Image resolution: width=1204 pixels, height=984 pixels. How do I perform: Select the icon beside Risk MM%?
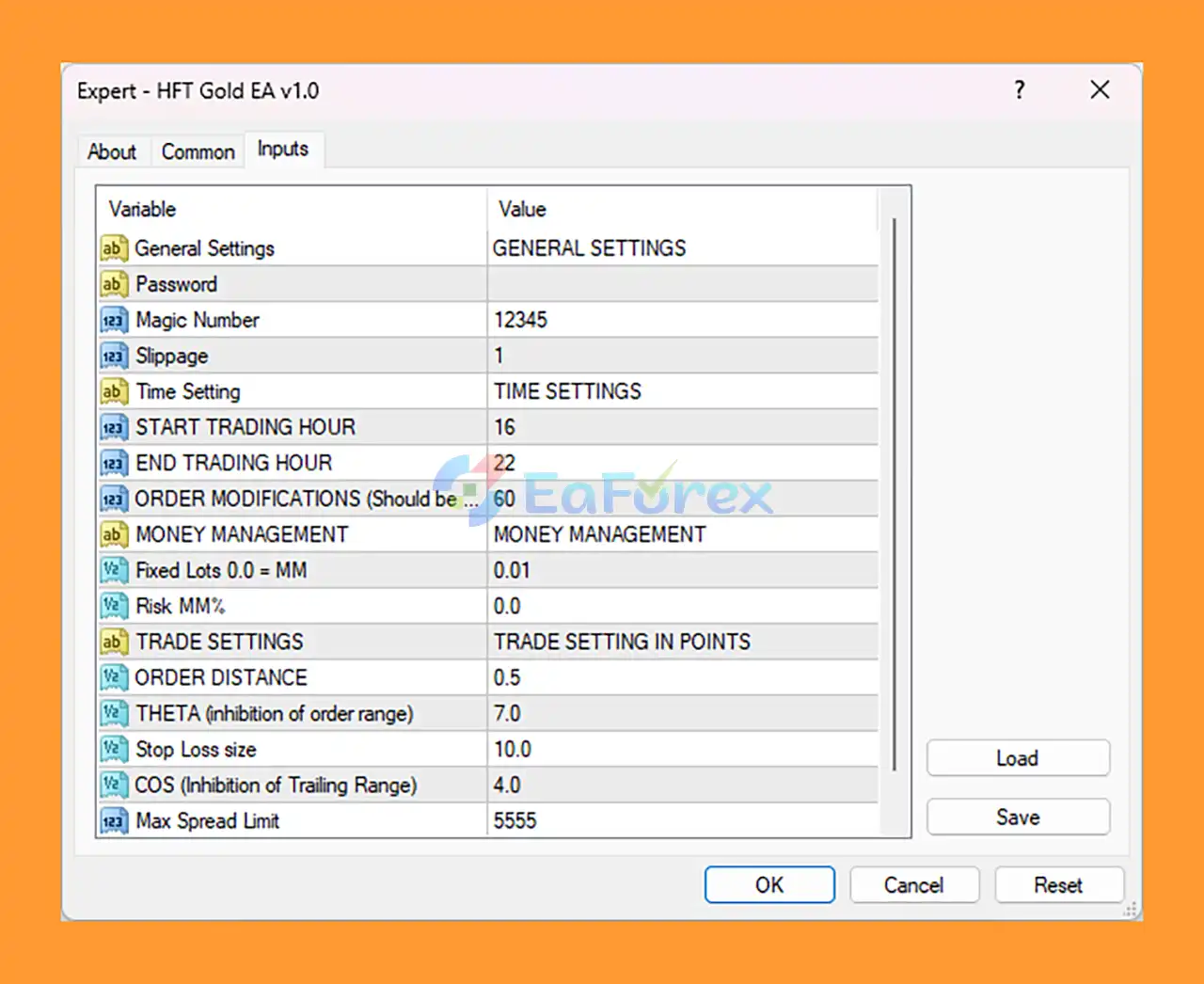pos(113,607)
